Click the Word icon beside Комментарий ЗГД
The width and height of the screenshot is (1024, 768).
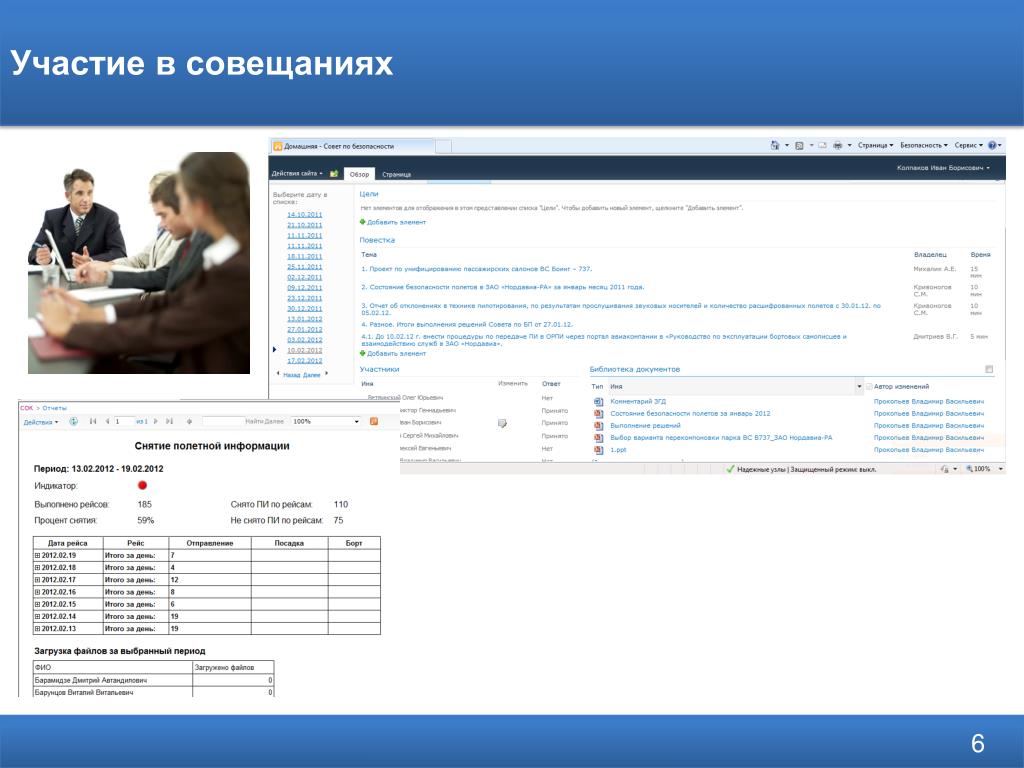tap(598, 402)
